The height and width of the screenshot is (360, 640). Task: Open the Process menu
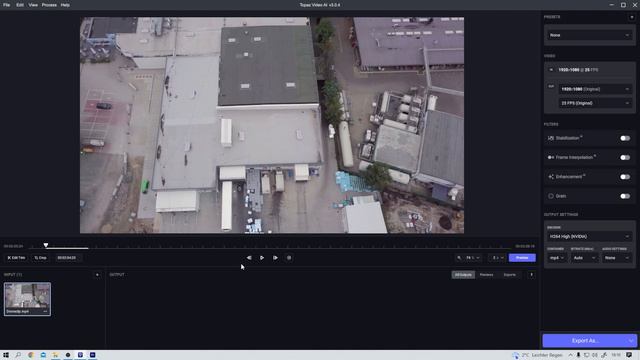[49, 5]
